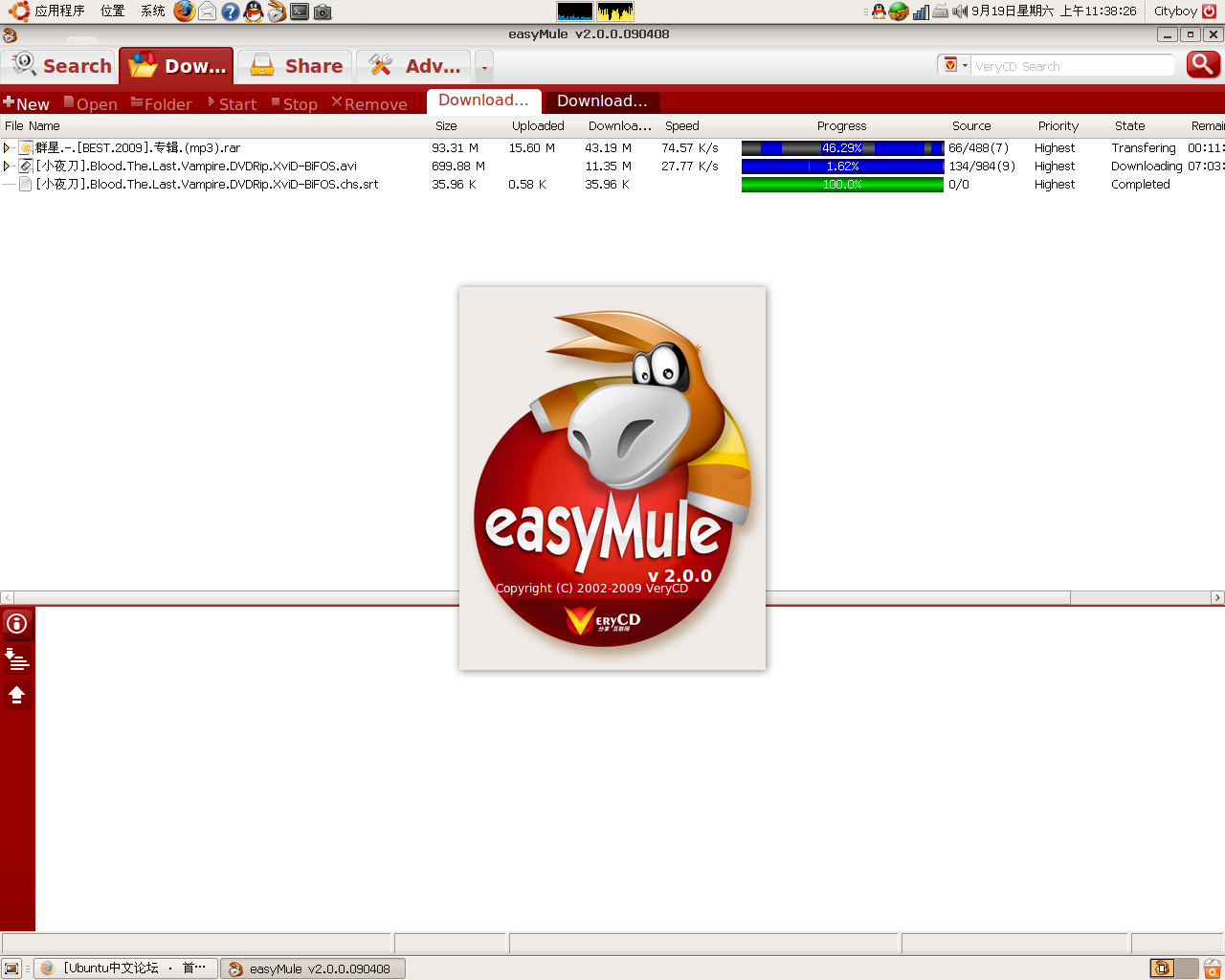Open the 位置 places menu
This screenshot has height=980, width=1225.
(112, 11)
